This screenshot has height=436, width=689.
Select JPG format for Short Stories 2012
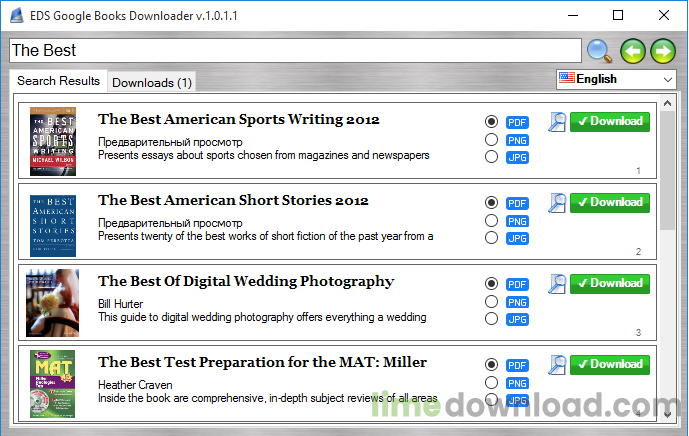point(491,238)
